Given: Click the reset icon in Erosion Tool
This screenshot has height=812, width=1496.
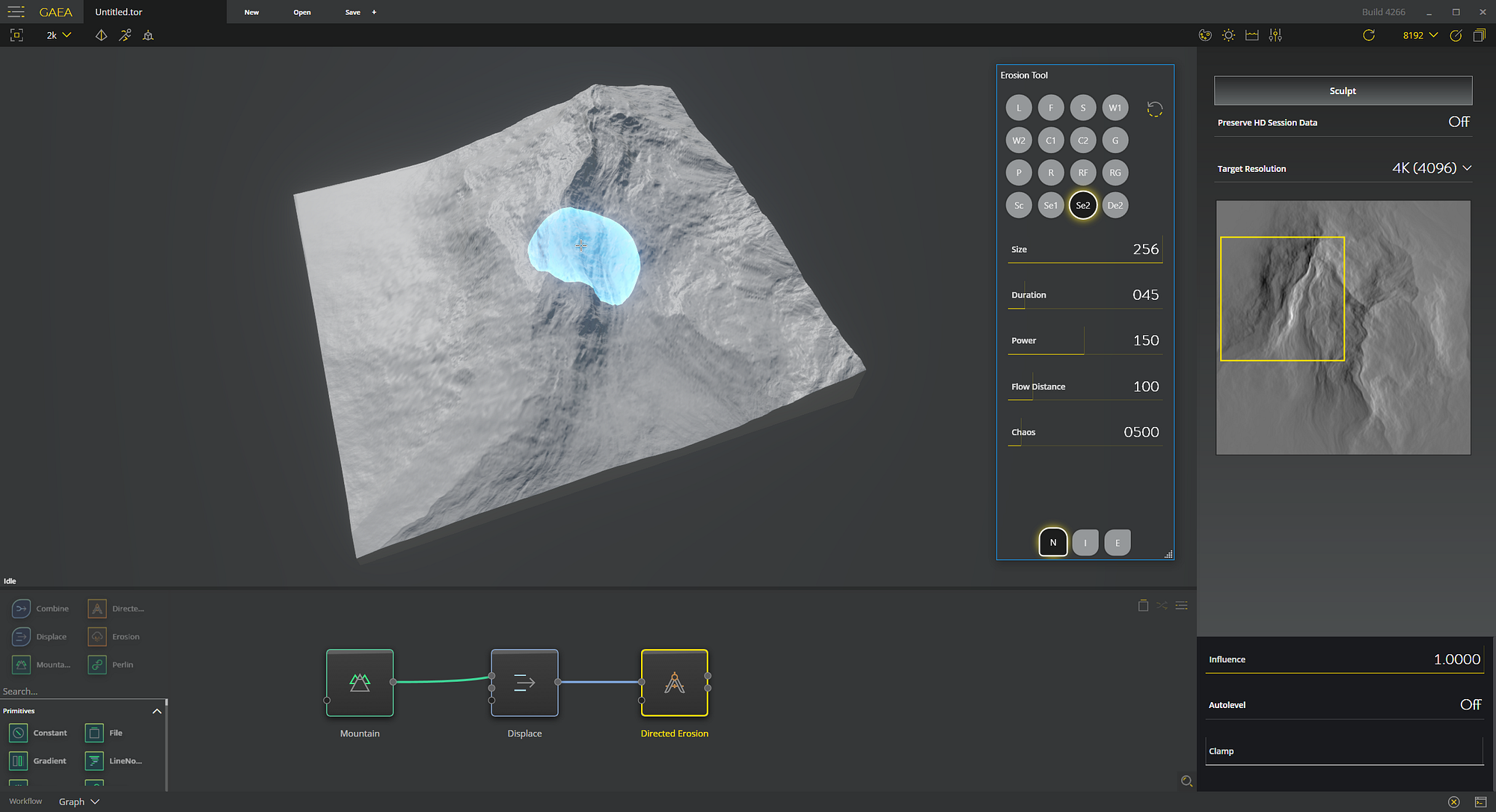Looking at the screenshot, I should [1154, 109].
